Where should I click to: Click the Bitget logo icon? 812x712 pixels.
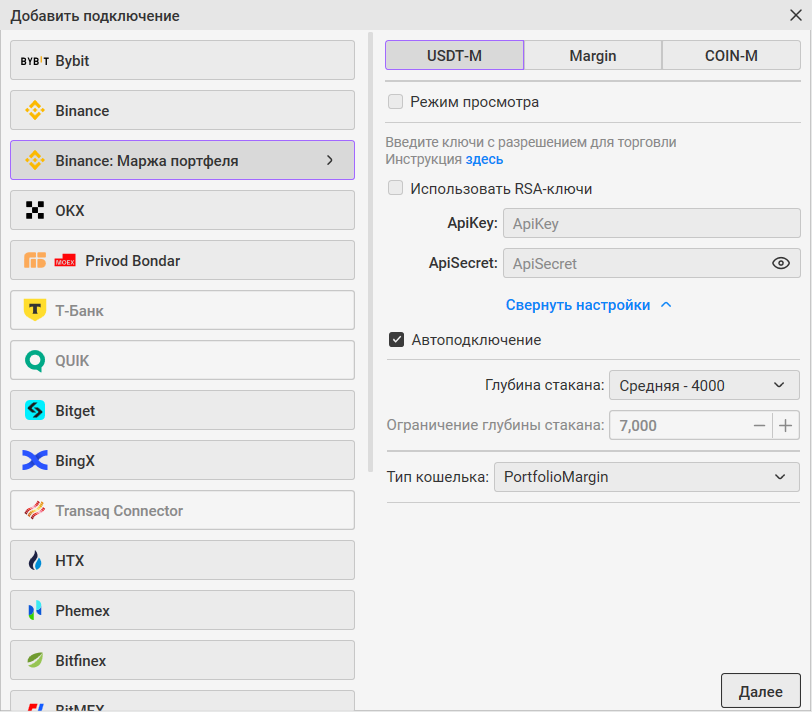pos(35,410)
